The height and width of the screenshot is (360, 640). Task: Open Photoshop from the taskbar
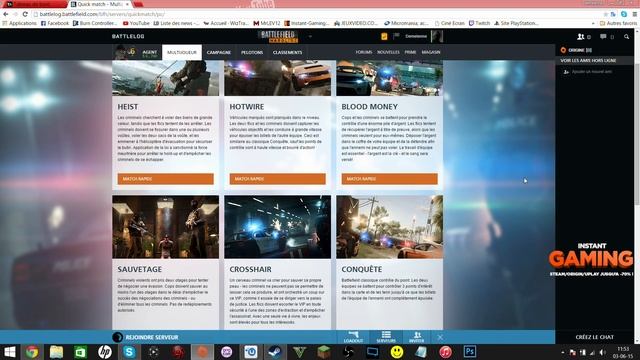pyautogui.click(x=469, y=352)
